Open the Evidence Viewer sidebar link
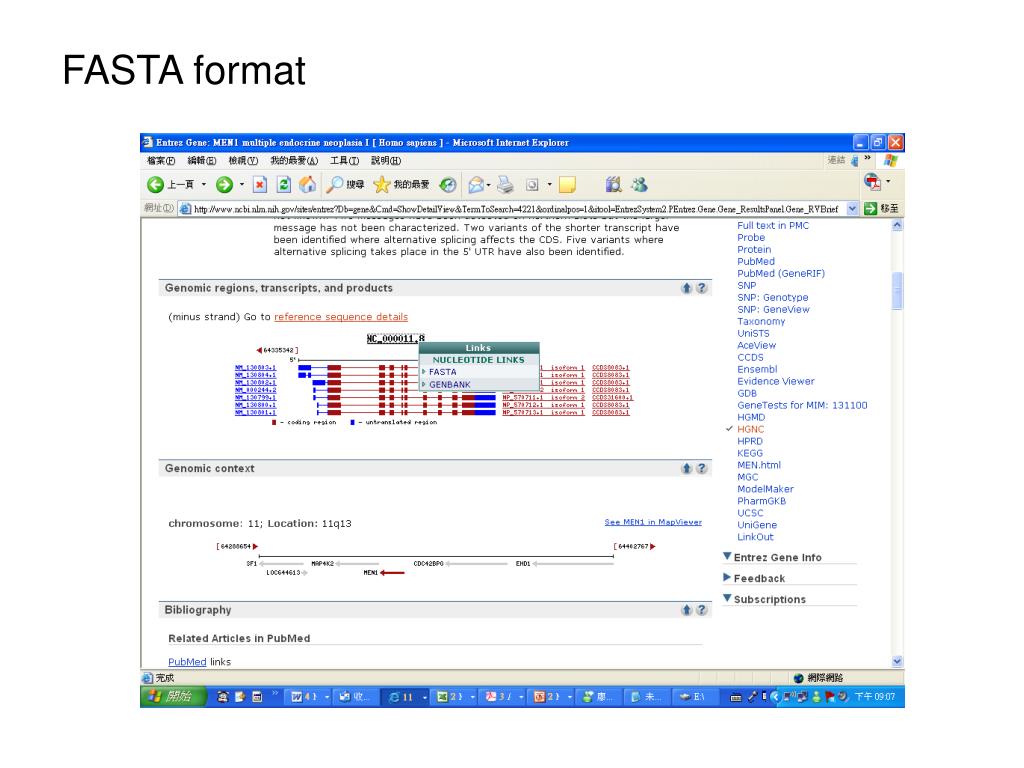 click(776, 381)
